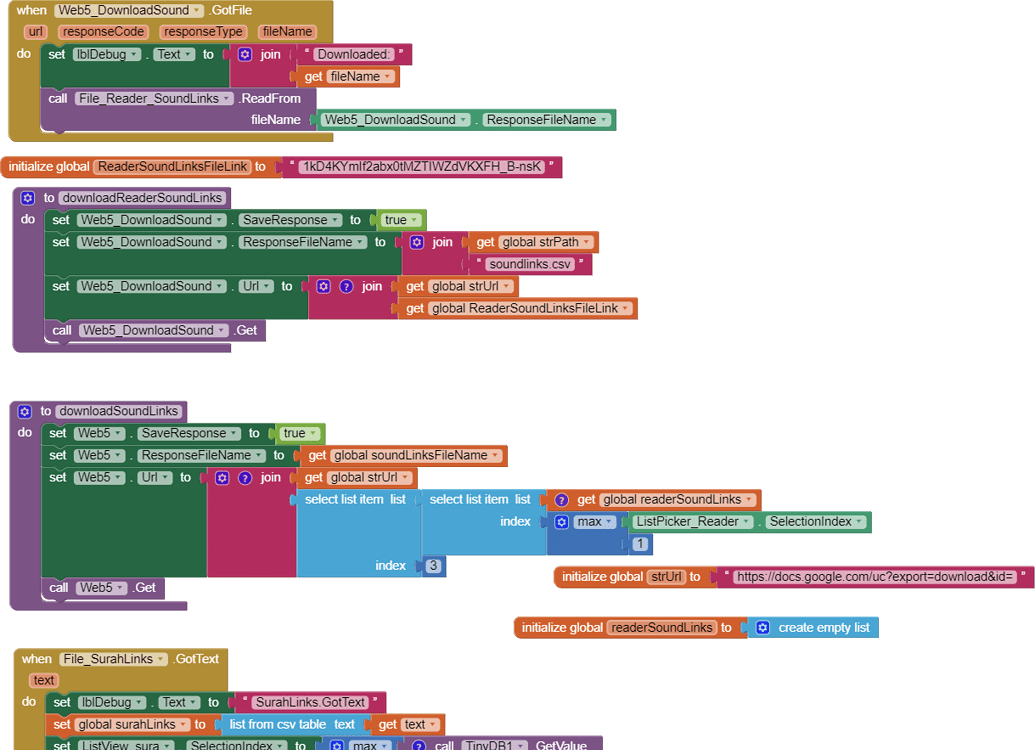
Task: Open get text dropdown in csv table block
Action: tap(434, 724)
